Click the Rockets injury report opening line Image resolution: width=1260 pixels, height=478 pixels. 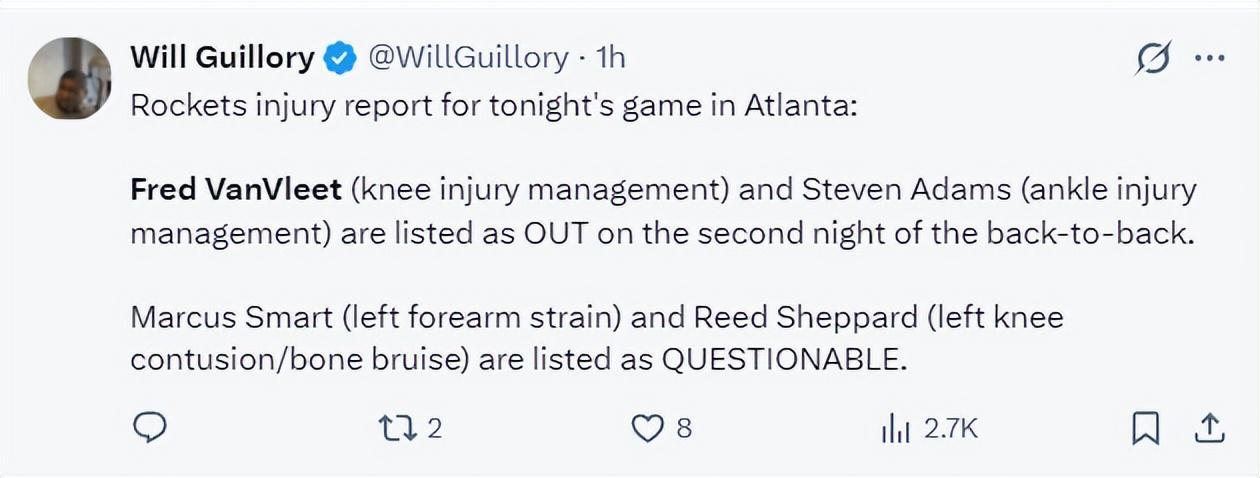coord(494,106)
